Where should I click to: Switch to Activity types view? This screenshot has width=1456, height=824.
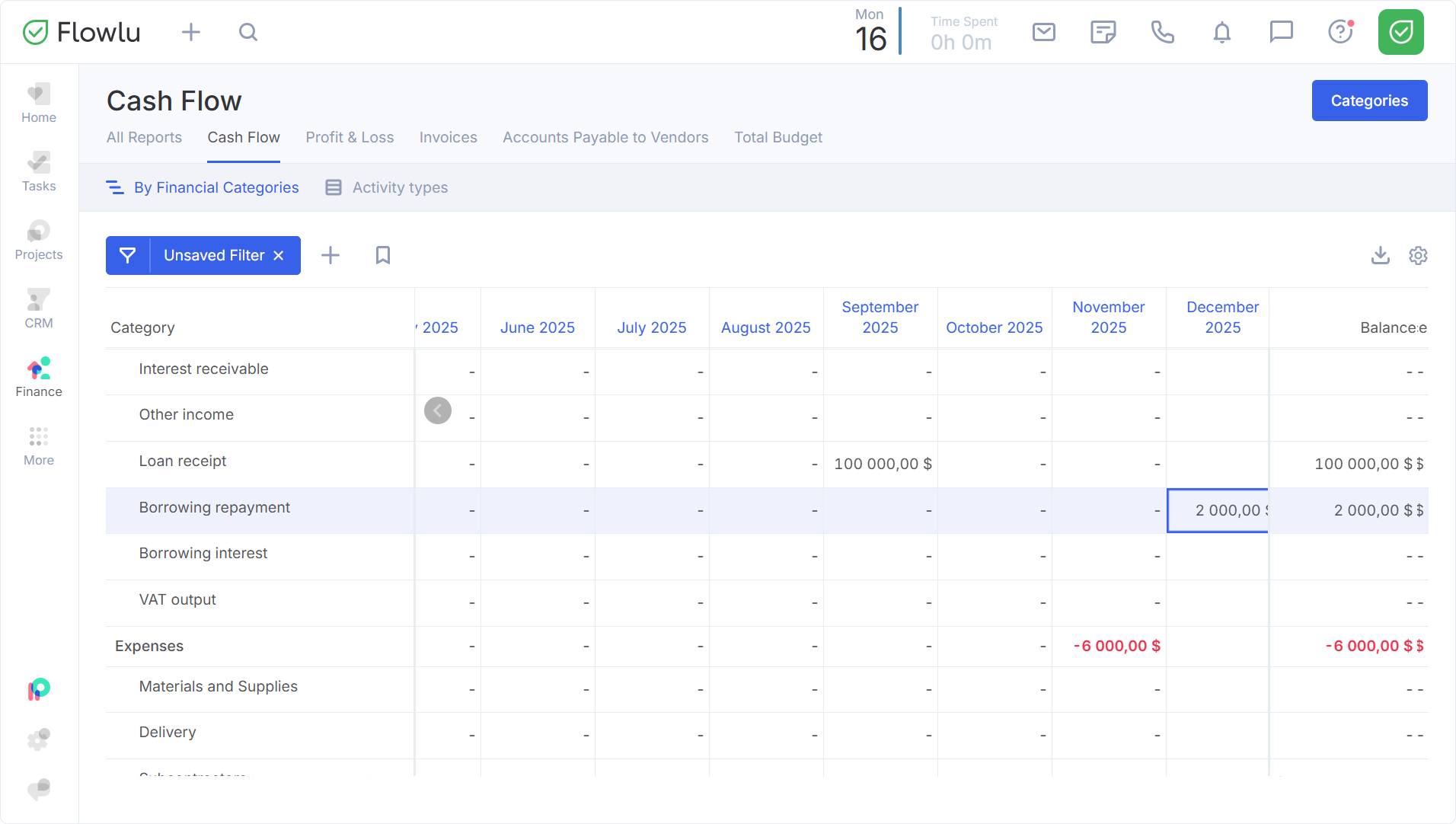coord(387,187)
